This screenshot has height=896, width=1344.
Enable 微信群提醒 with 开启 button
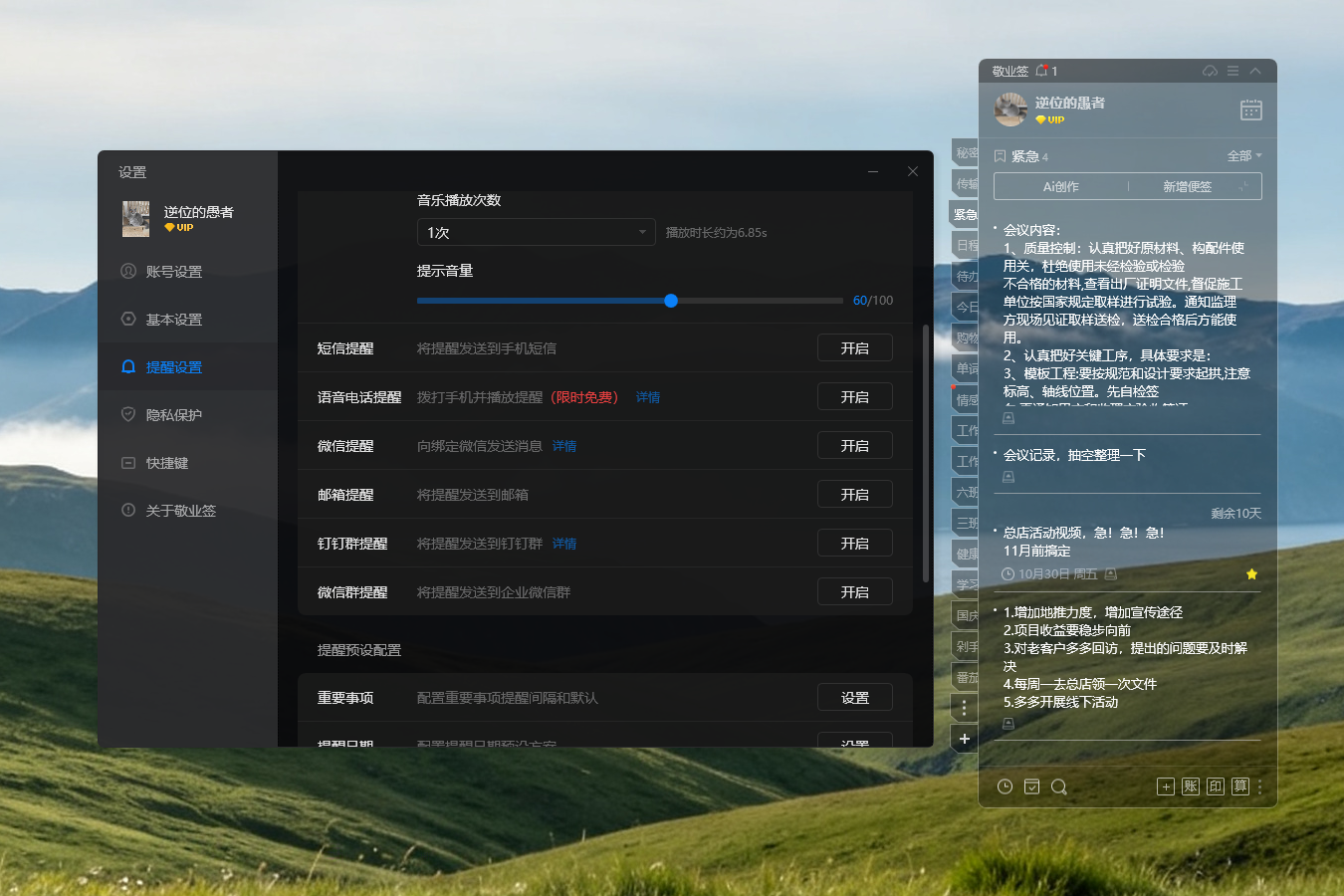[855, 592]
